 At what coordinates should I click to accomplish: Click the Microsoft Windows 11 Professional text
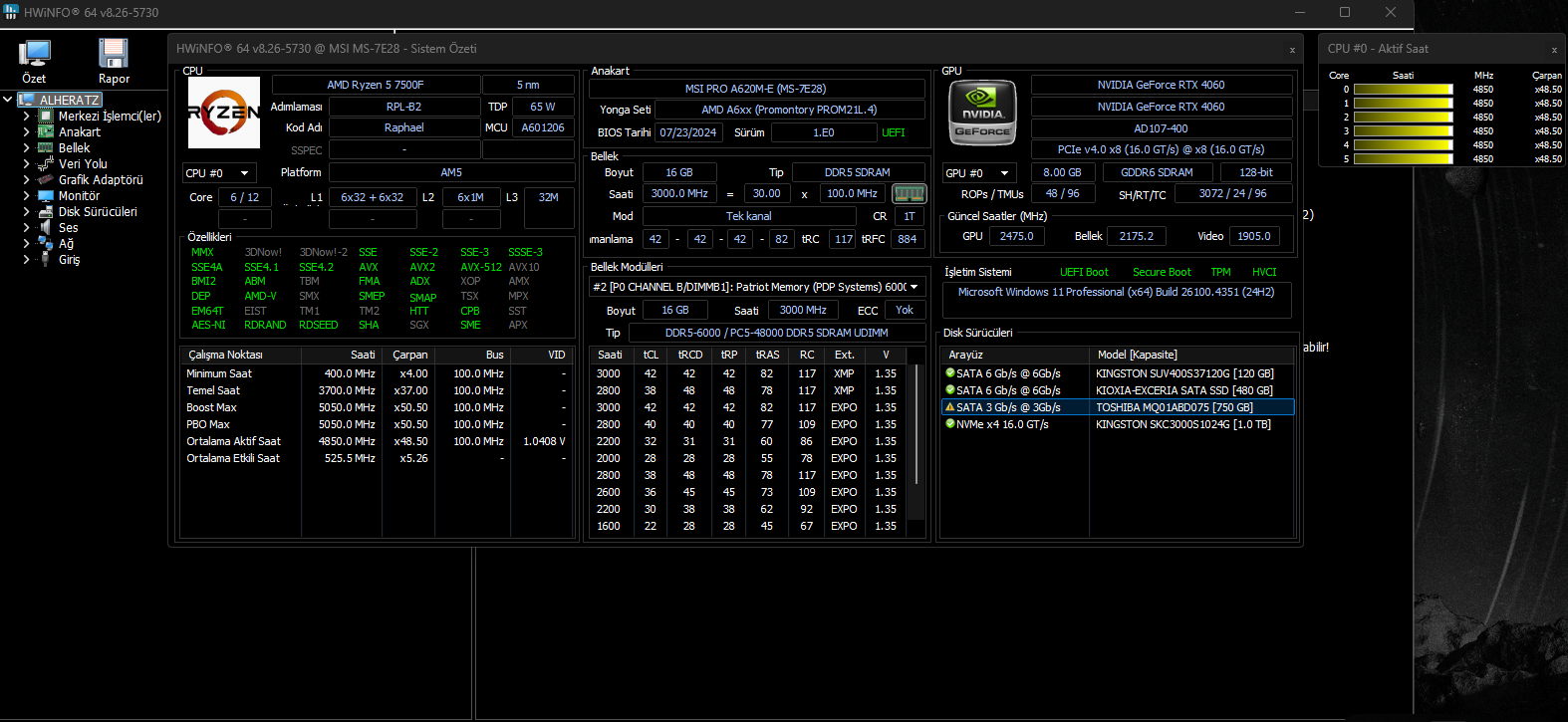pyautogui.click(x=1116, y=292)
